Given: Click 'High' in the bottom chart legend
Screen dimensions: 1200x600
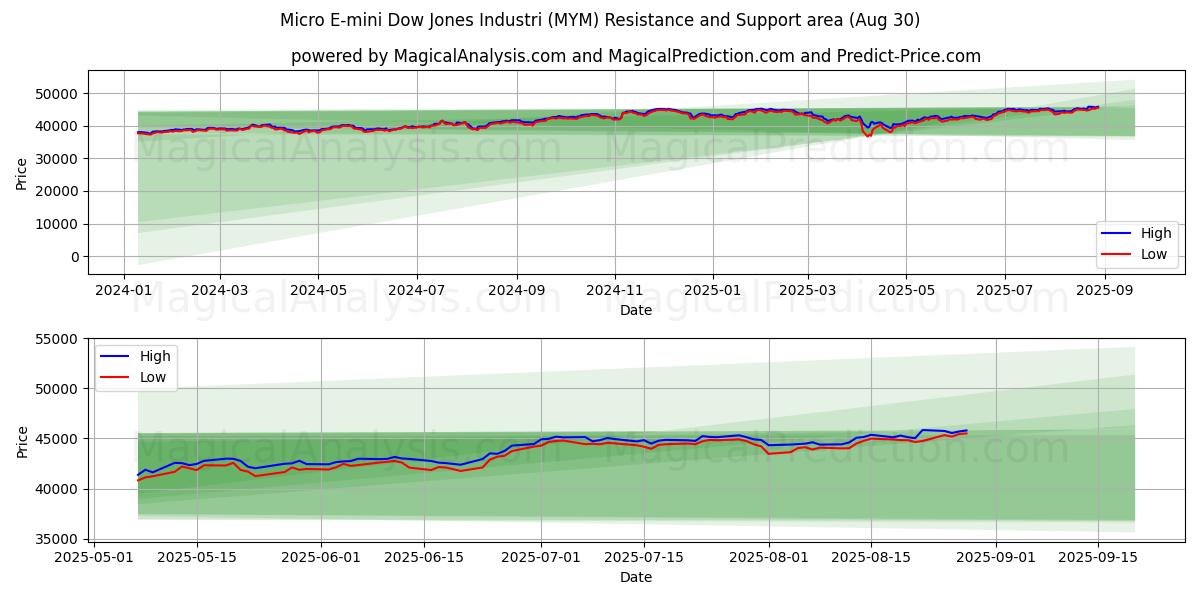Looking at the screenshot, I should 155,356.
